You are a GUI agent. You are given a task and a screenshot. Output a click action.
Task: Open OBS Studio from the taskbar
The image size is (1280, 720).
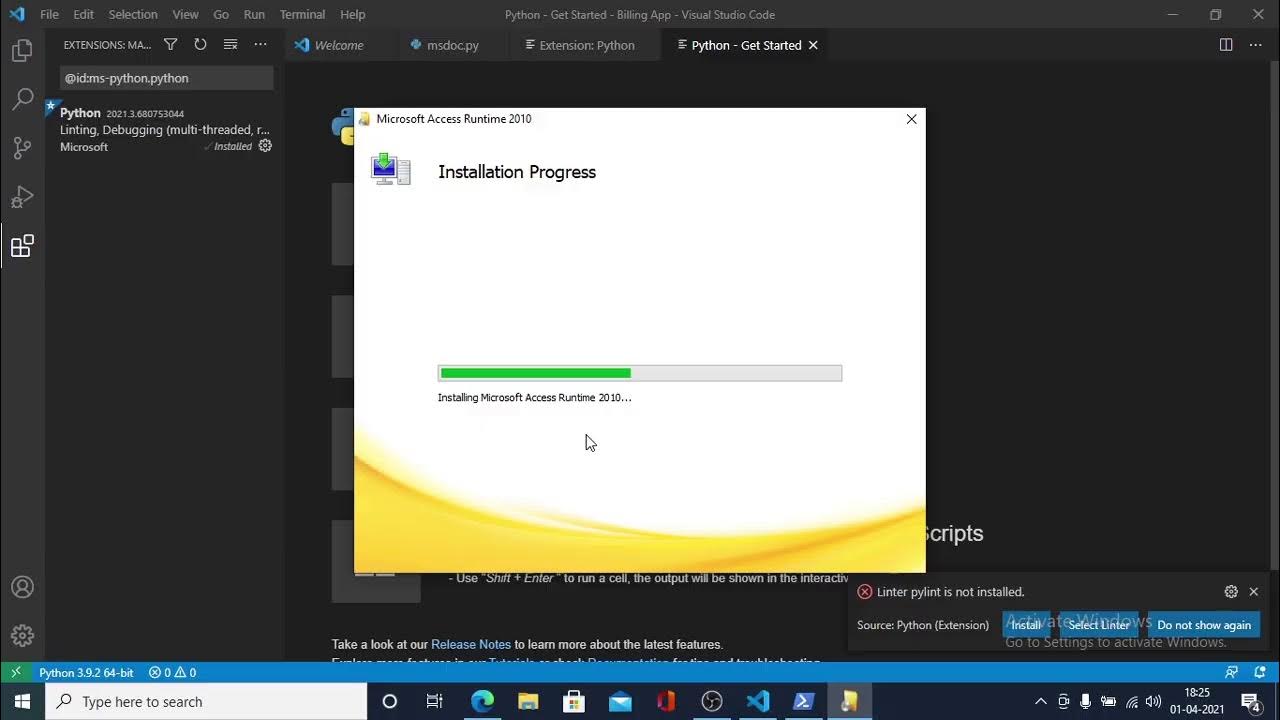pyautogui.click(x=712, y=701)
